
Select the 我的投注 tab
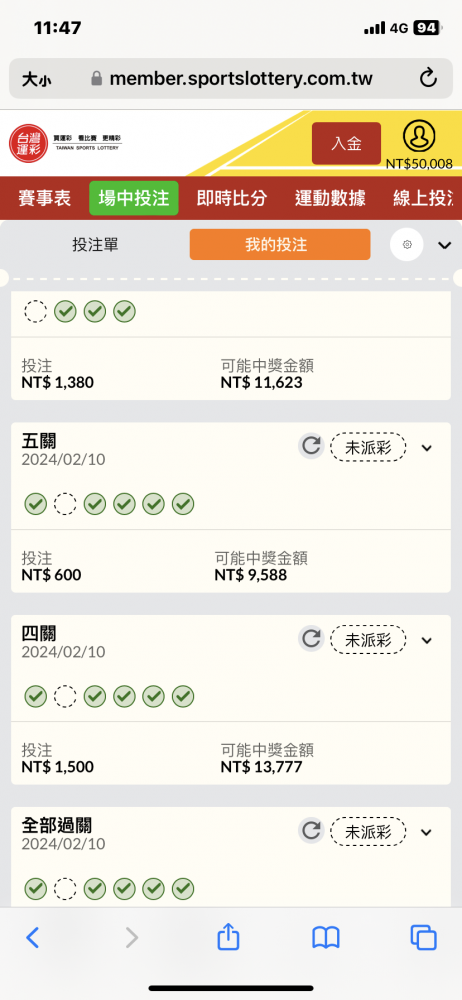click(x=279, y=245)
